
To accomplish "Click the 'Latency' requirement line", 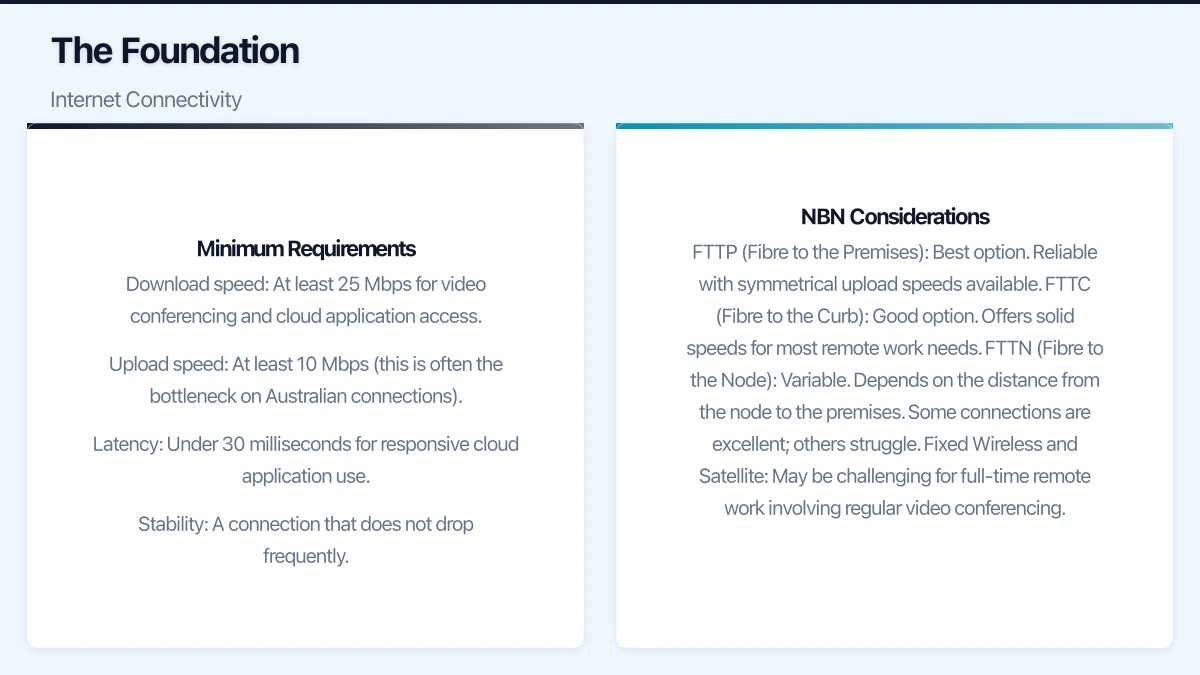I will pos(306,460).
